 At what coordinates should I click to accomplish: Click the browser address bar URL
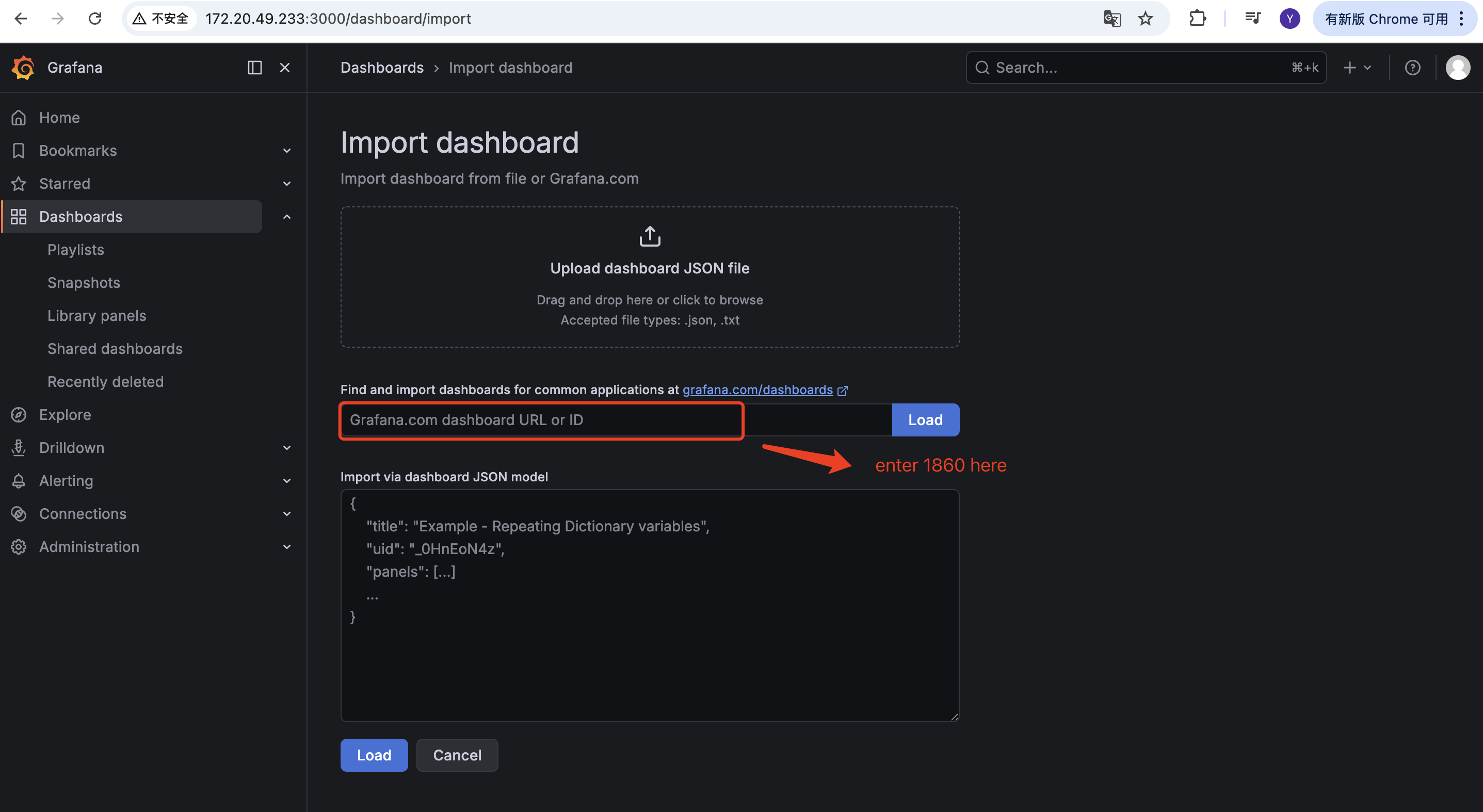(x=338, y=19)
